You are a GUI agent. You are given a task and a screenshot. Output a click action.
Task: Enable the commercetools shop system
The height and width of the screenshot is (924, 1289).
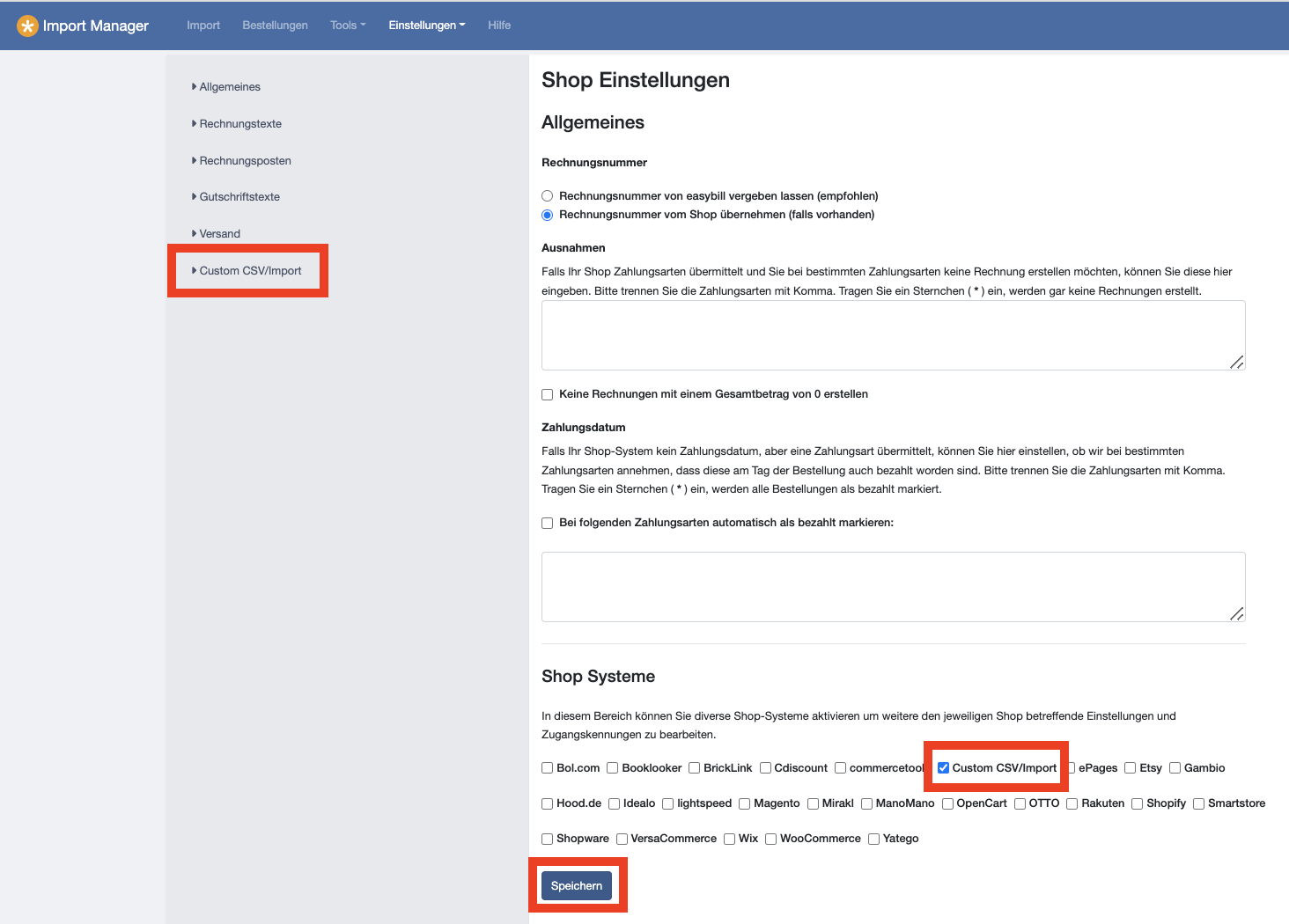840,768
